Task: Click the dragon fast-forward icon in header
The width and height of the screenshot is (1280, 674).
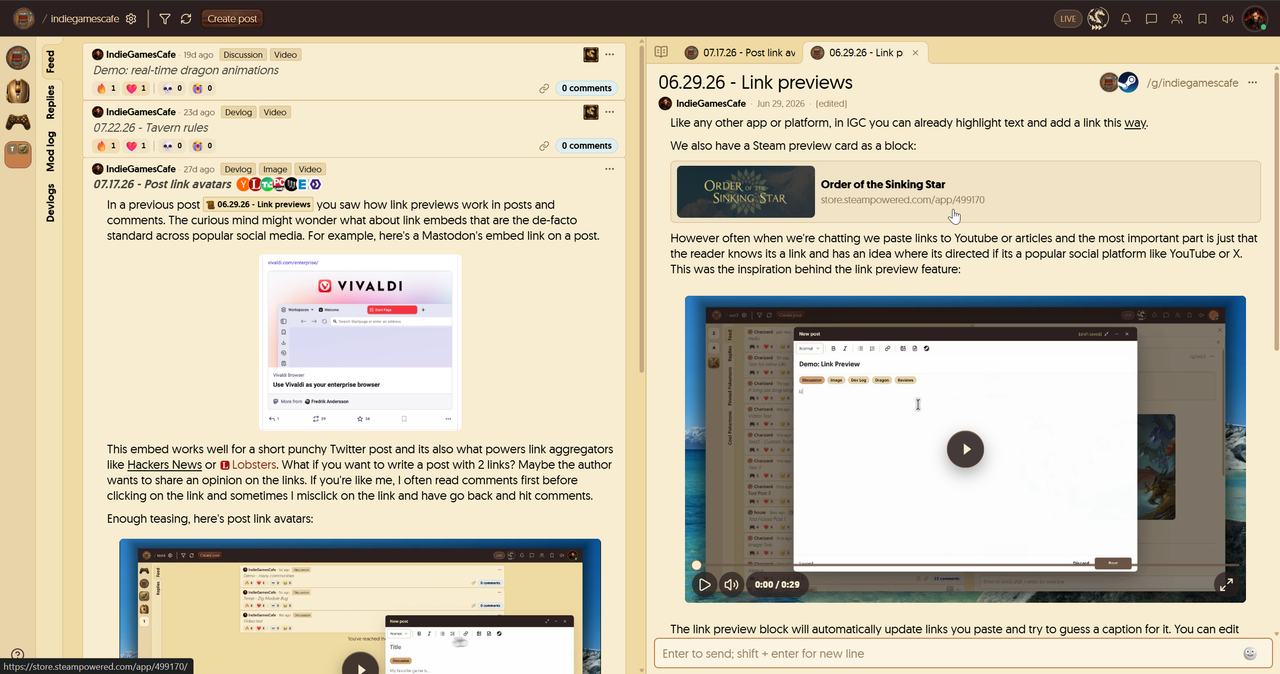Action: 1097,18
